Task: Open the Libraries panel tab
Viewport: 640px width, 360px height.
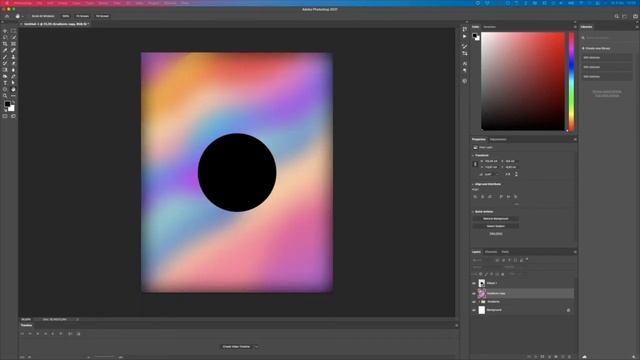Action: coord(587,27)
